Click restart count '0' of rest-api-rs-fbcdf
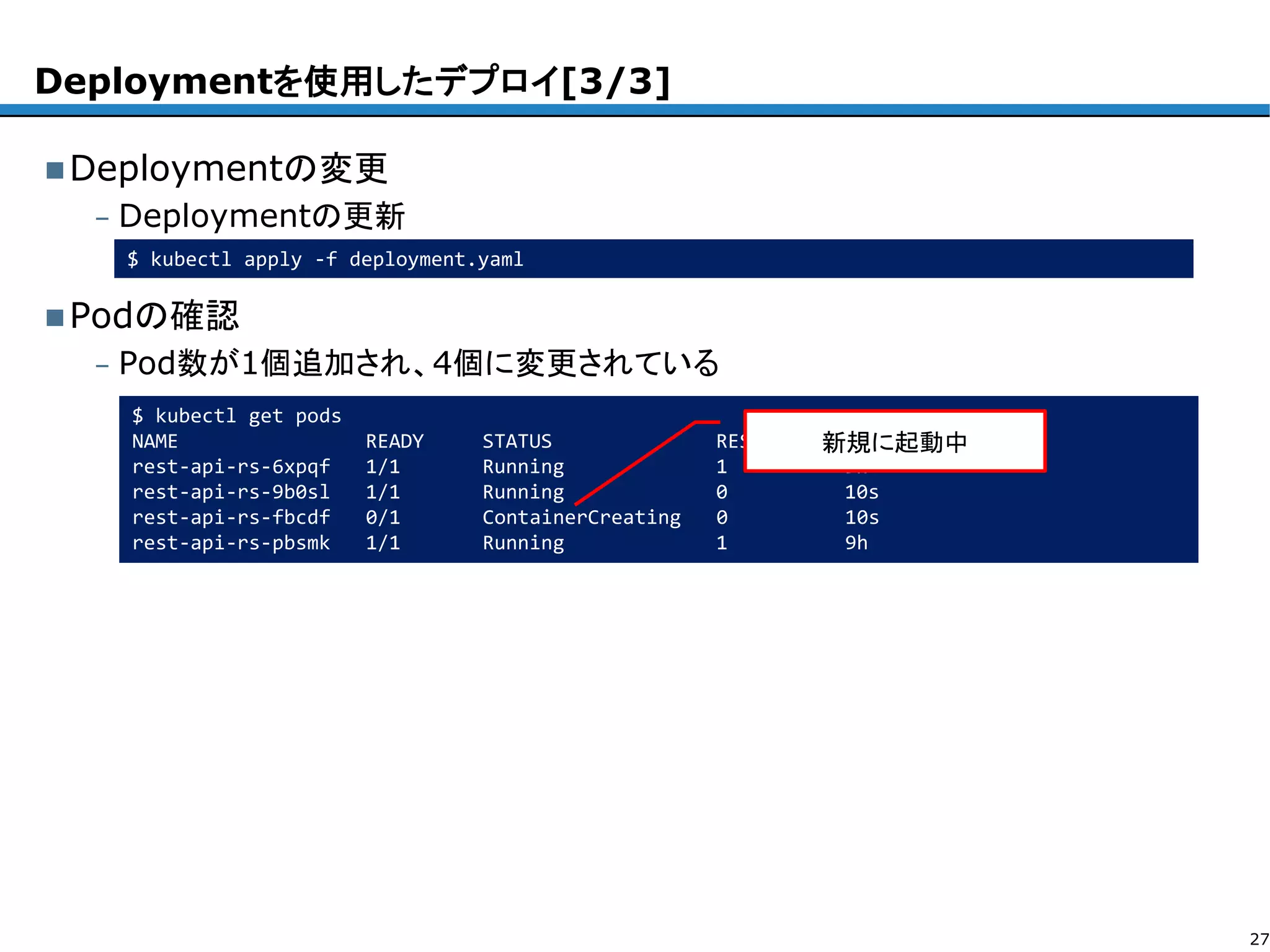 pyautogui.click(x=722, y=518)
